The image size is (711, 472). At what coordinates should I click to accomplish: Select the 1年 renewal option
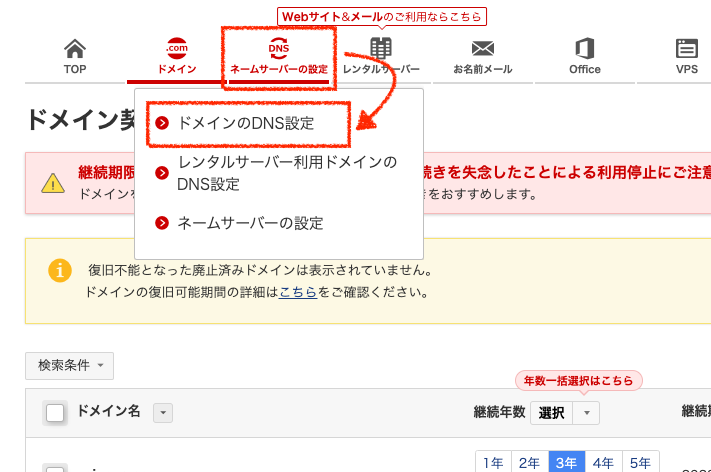pyautogui.click(x=493, y=462)
